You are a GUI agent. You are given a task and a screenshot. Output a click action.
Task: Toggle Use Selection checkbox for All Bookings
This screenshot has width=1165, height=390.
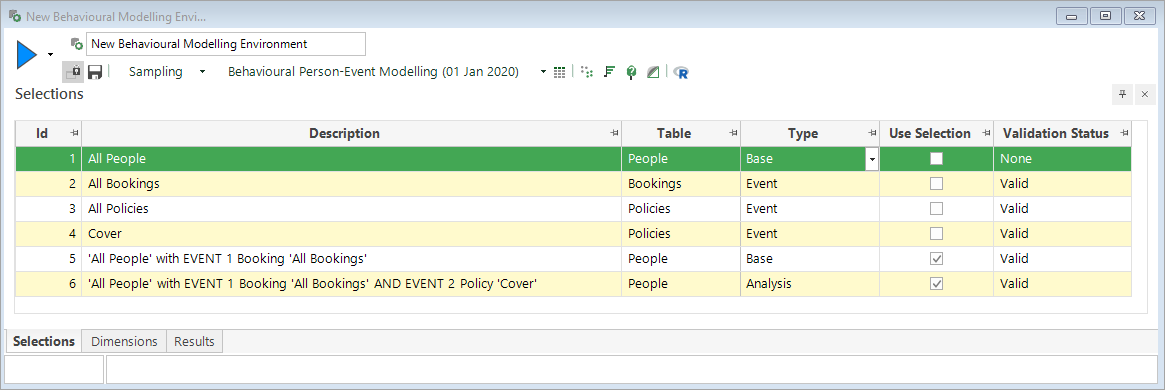937,183
